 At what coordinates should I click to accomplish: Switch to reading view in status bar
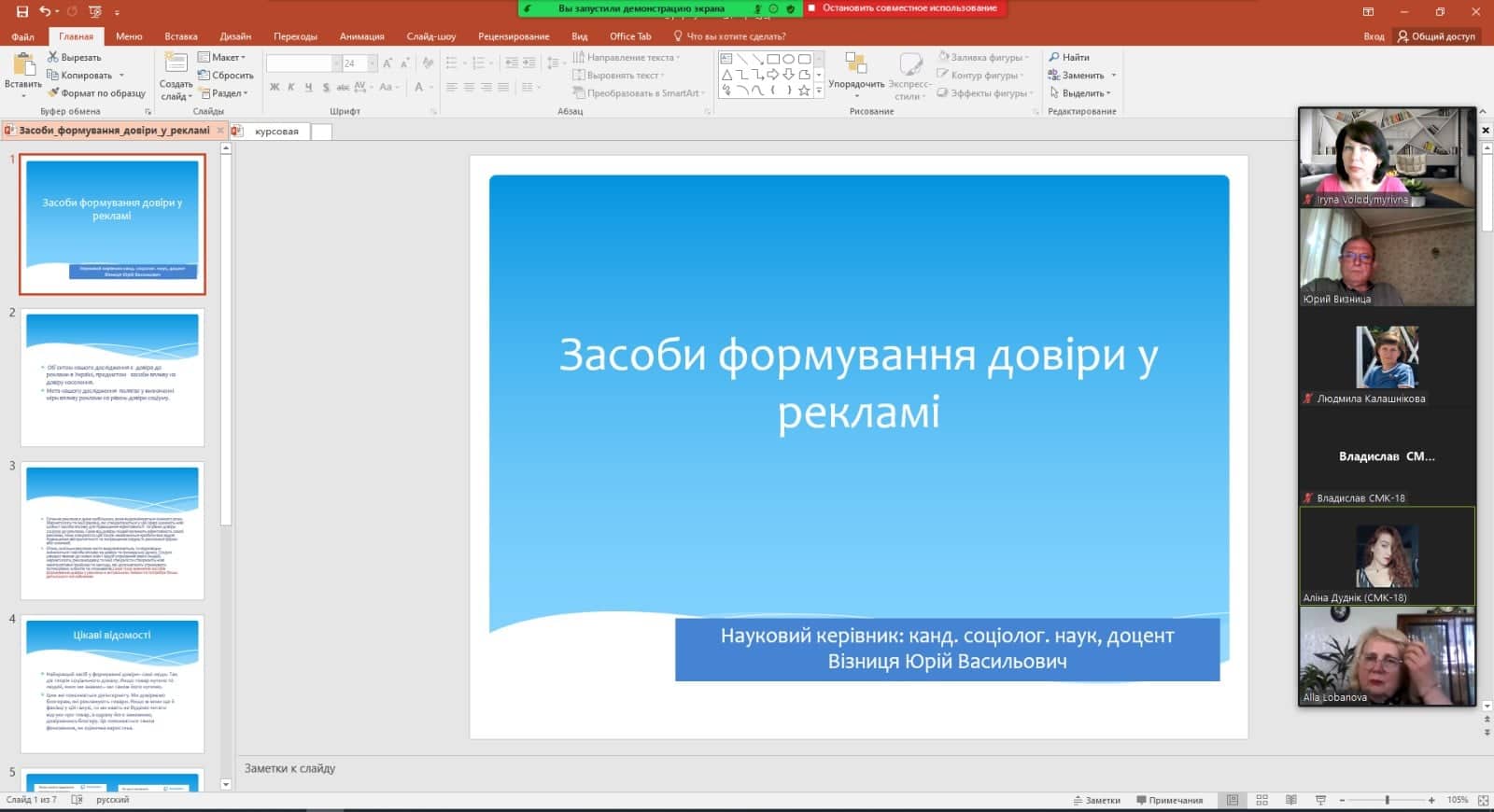1290,800
